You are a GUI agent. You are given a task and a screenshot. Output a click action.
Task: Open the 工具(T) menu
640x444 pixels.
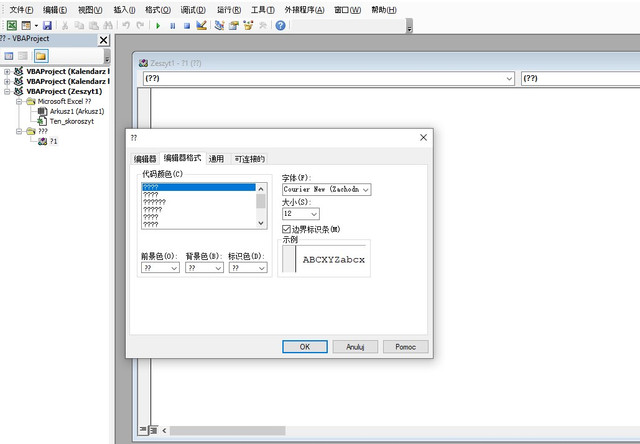[262, 10]
